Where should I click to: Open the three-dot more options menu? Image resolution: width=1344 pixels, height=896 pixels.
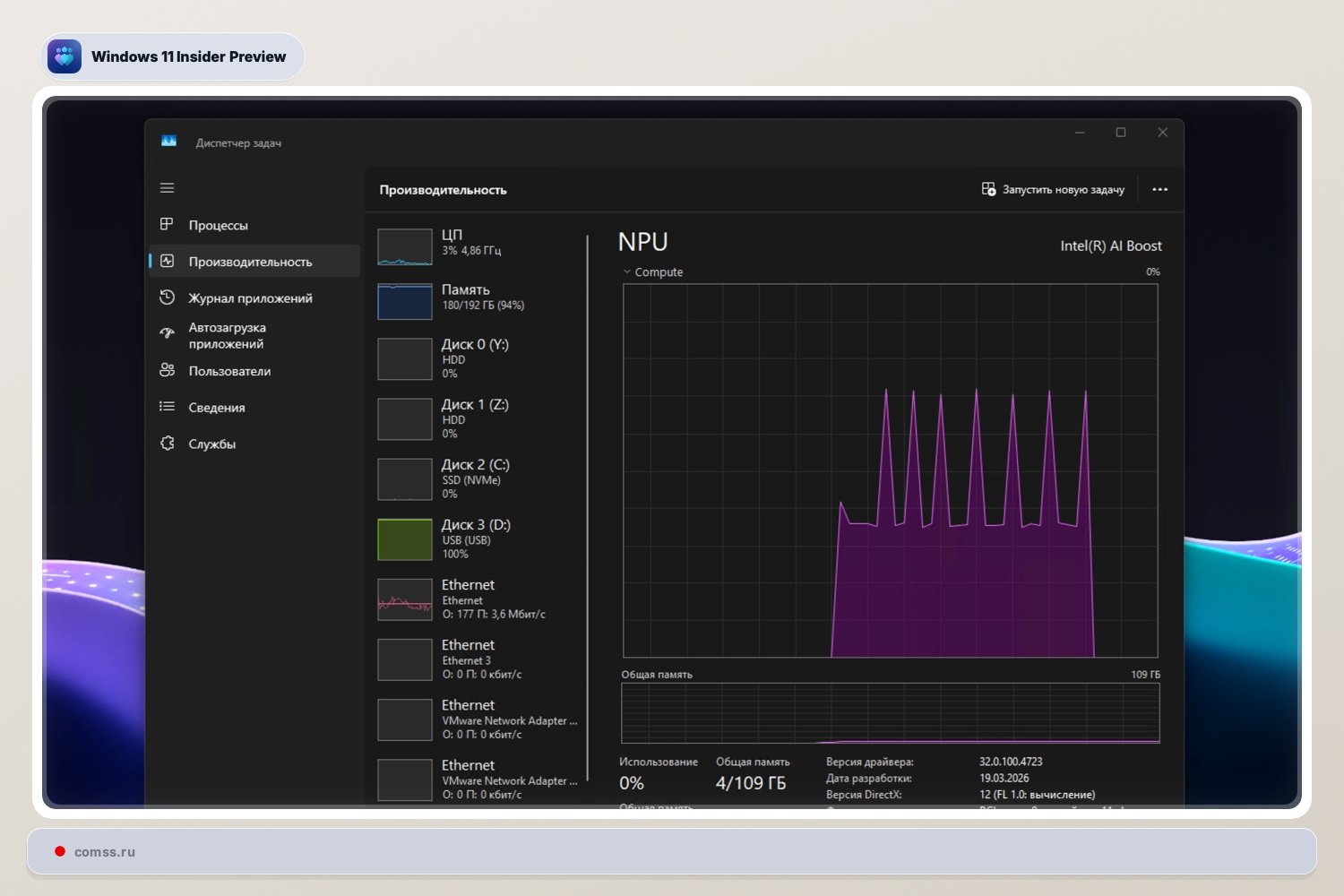(1159, 190)
